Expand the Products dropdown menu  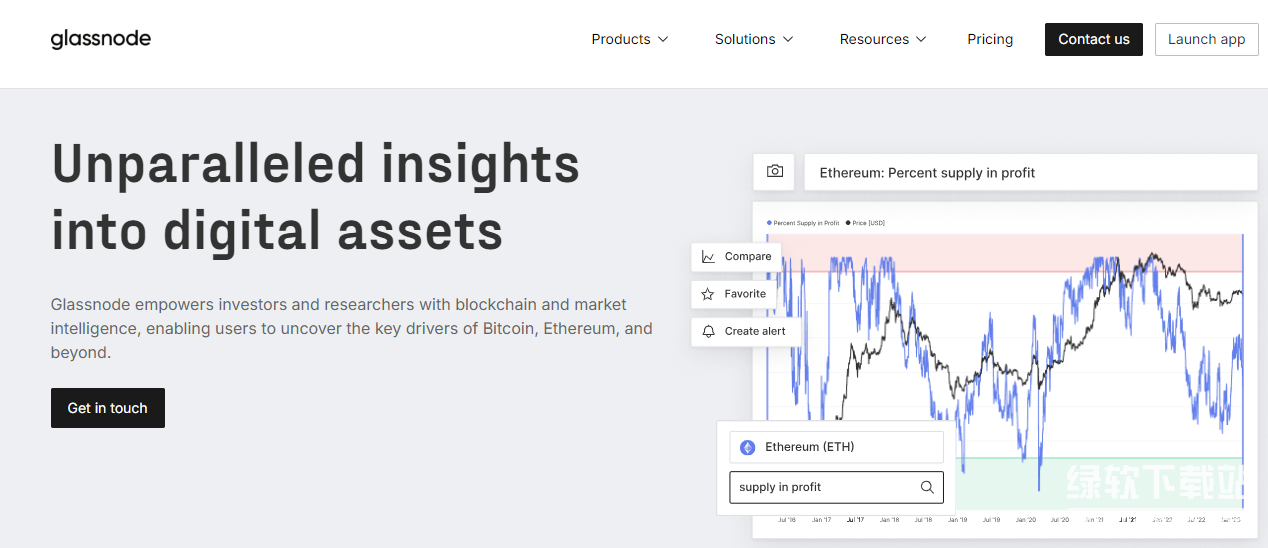(x=630, y=39)
